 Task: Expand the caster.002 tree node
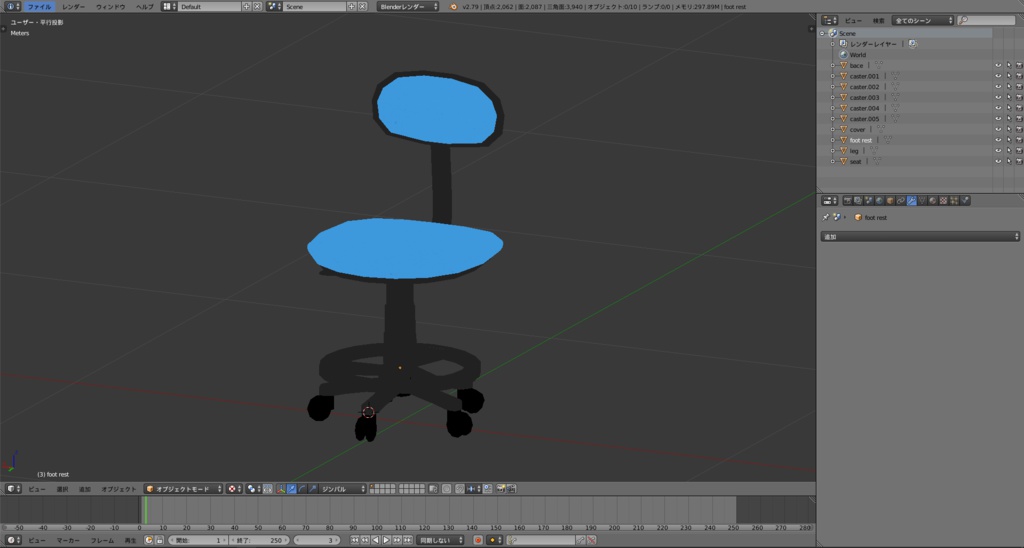(833, 87)
